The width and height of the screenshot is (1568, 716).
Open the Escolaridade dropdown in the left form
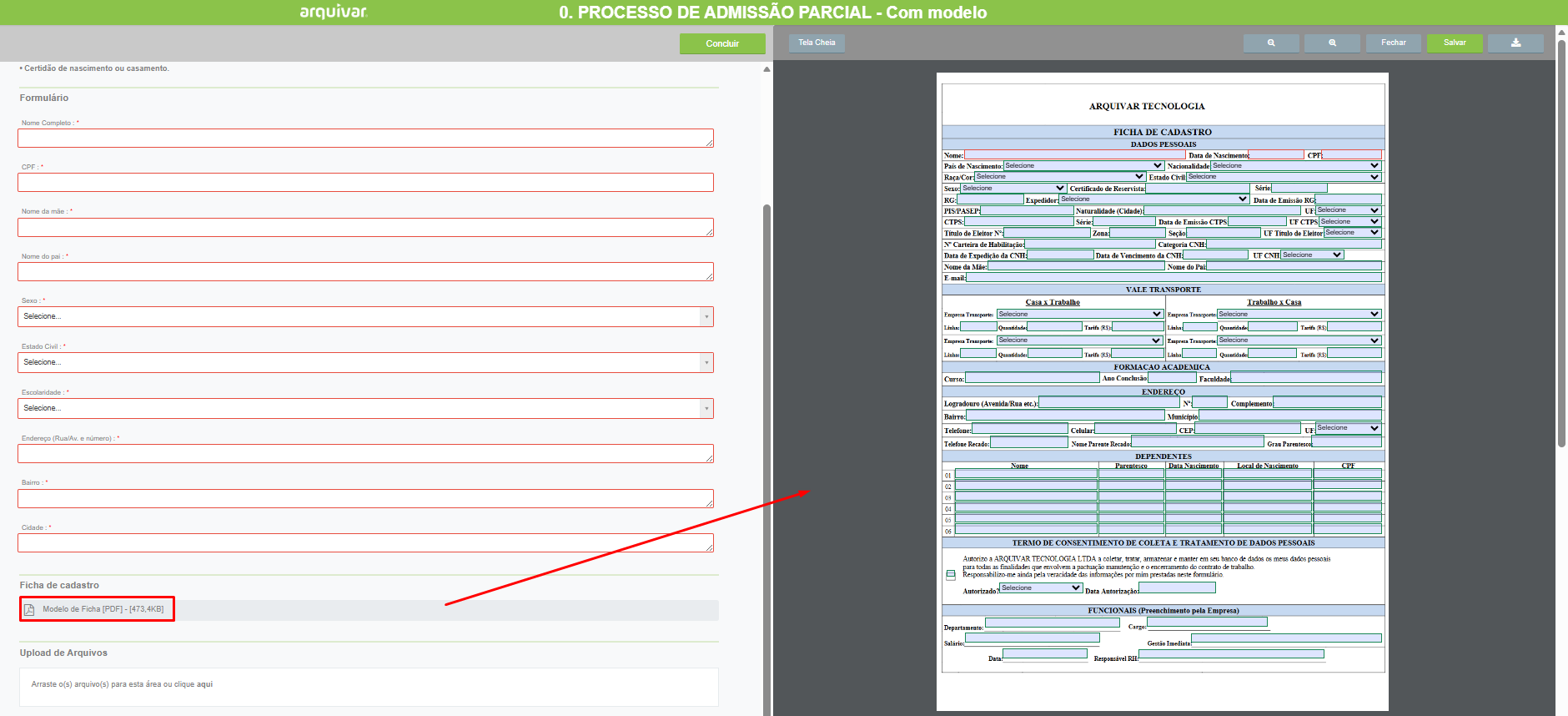pyautogui.click(x=365, y=408)
